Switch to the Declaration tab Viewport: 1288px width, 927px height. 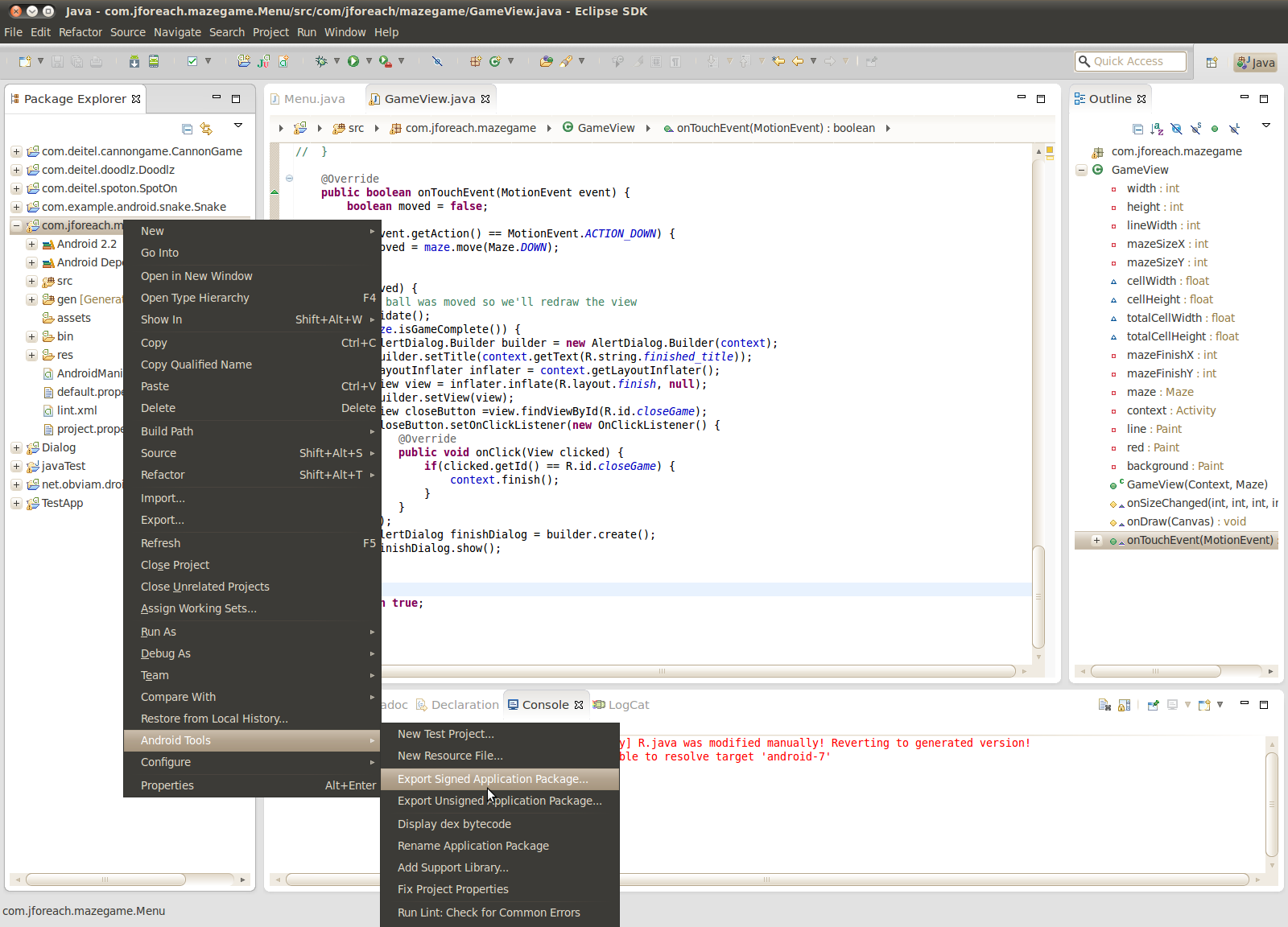[x=457, y=705]
